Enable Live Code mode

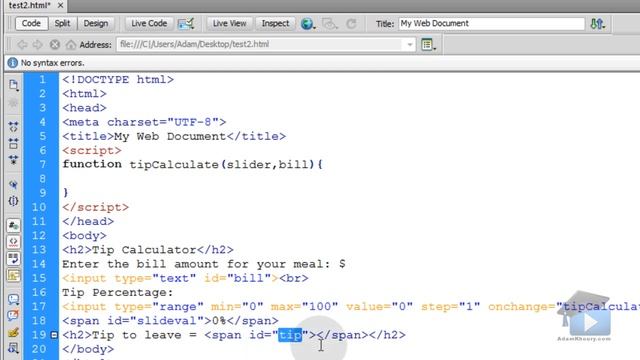tap(149, 23)
